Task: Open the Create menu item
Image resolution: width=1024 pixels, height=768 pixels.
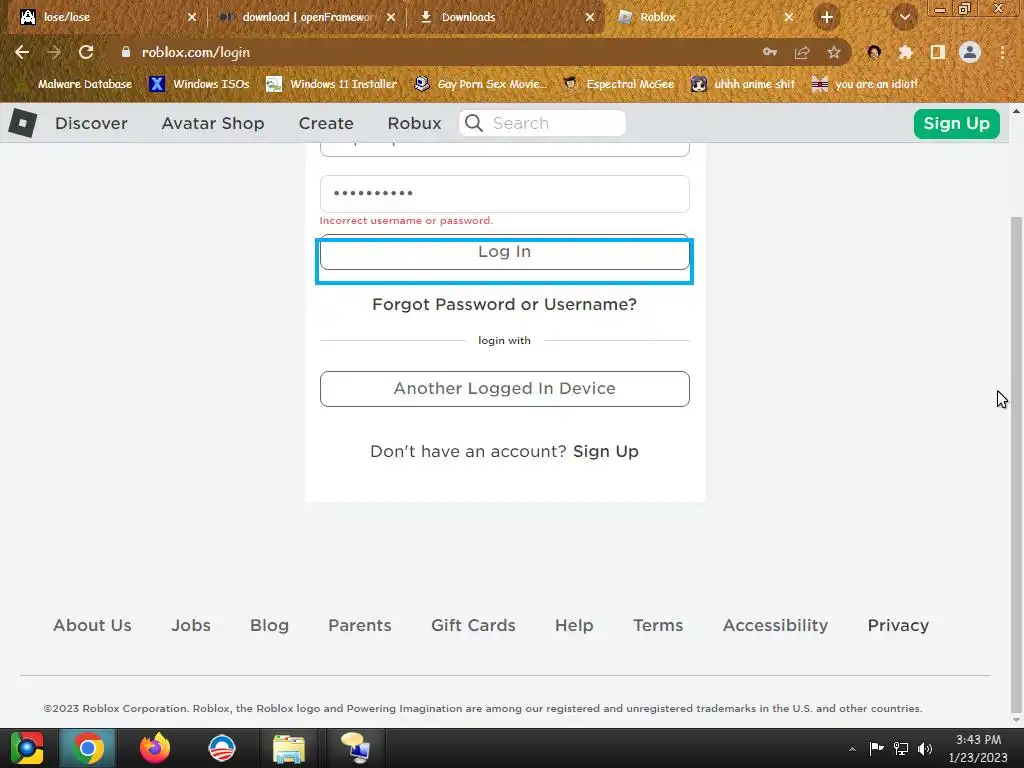Action: 326,123
